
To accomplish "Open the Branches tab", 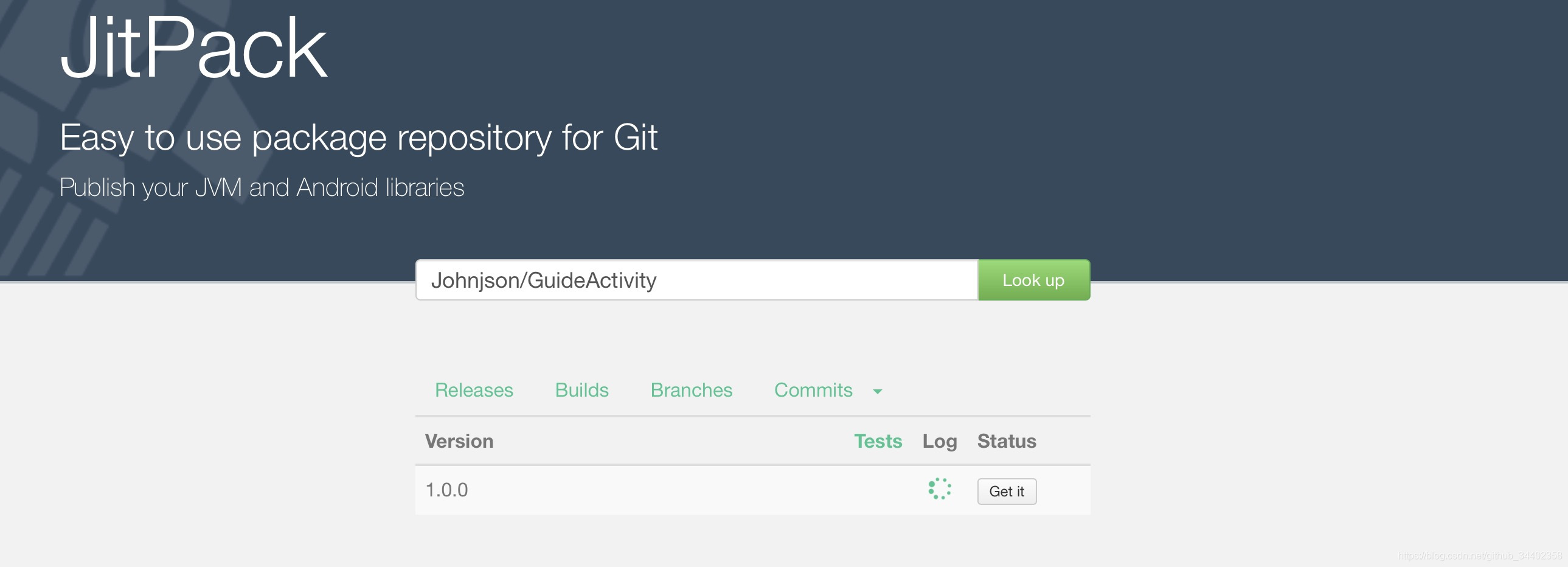I will 691,390.
